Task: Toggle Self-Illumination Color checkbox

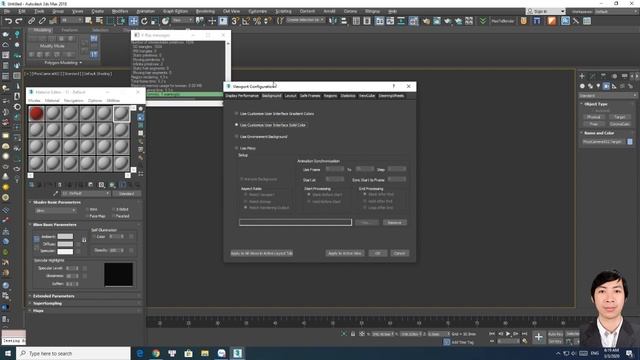Action: (93, 237)
